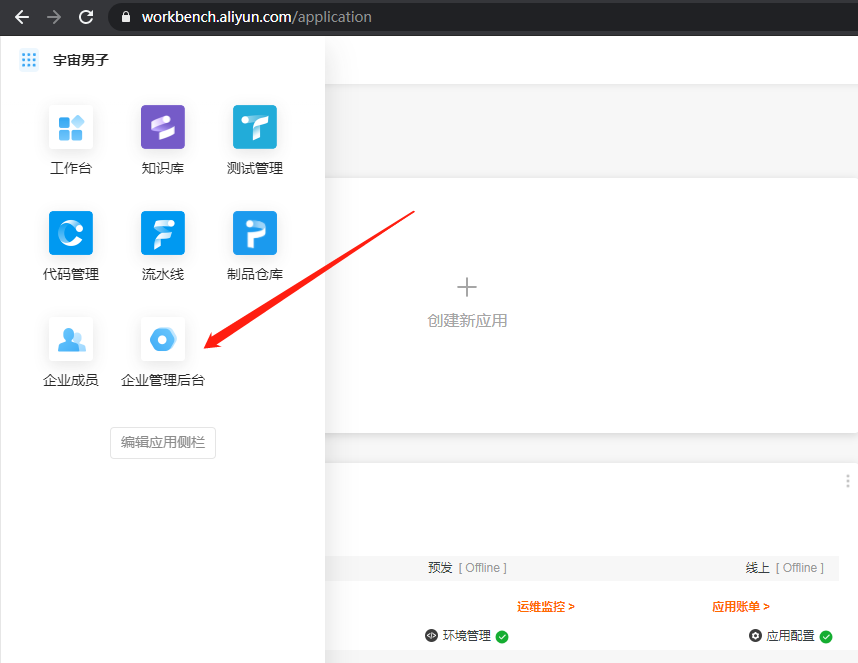Open the 企业管理后台 admin console icon
Screen dimensions: 858x663
point(163,339)
